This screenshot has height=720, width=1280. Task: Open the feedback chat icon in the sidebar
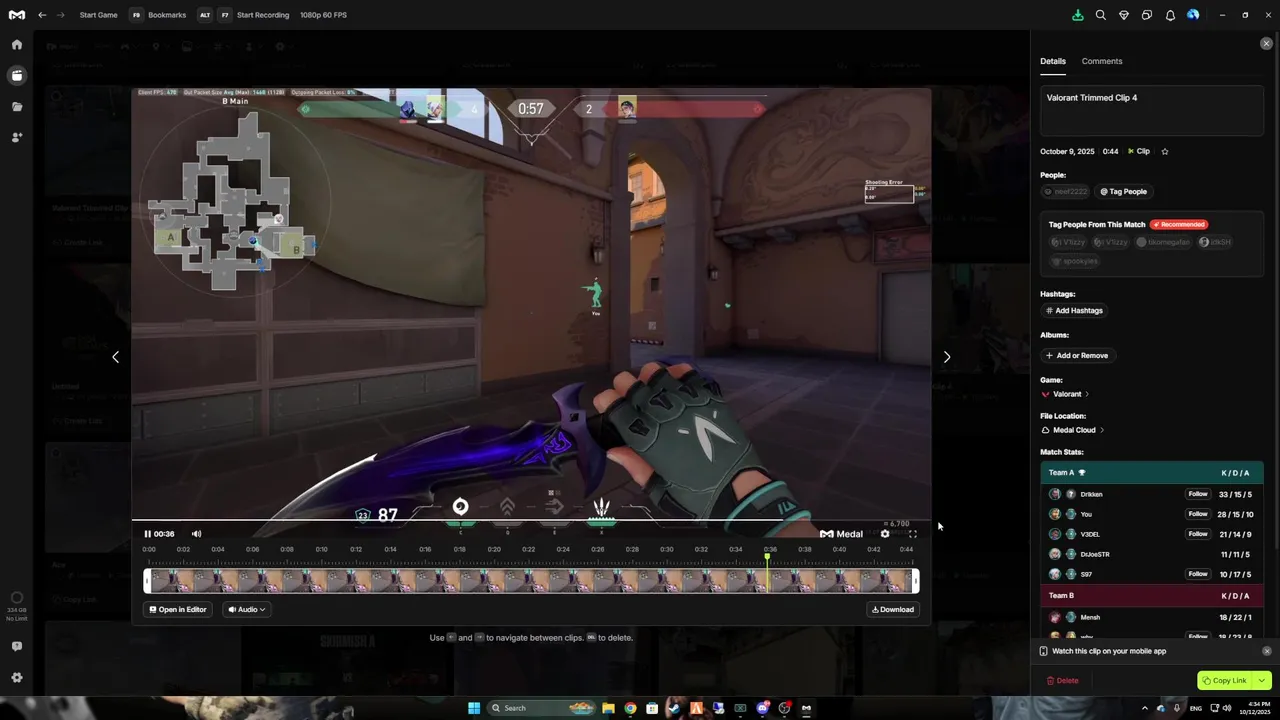[17, 646]
